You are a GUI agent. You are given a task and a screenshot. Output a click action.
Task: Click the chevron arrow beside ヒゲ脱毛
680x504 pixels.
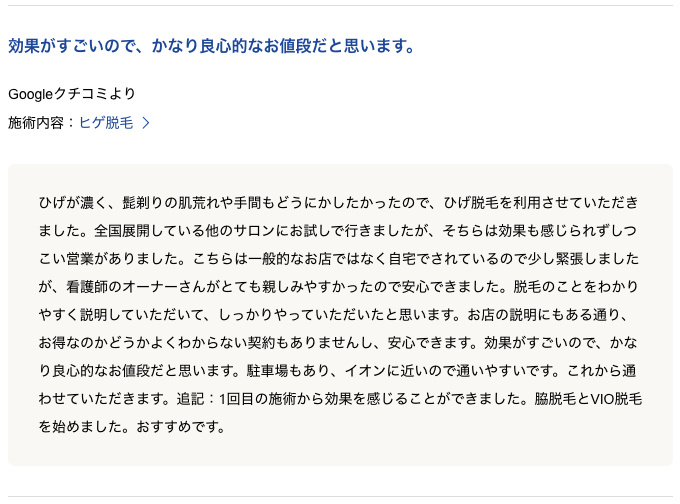146,123
